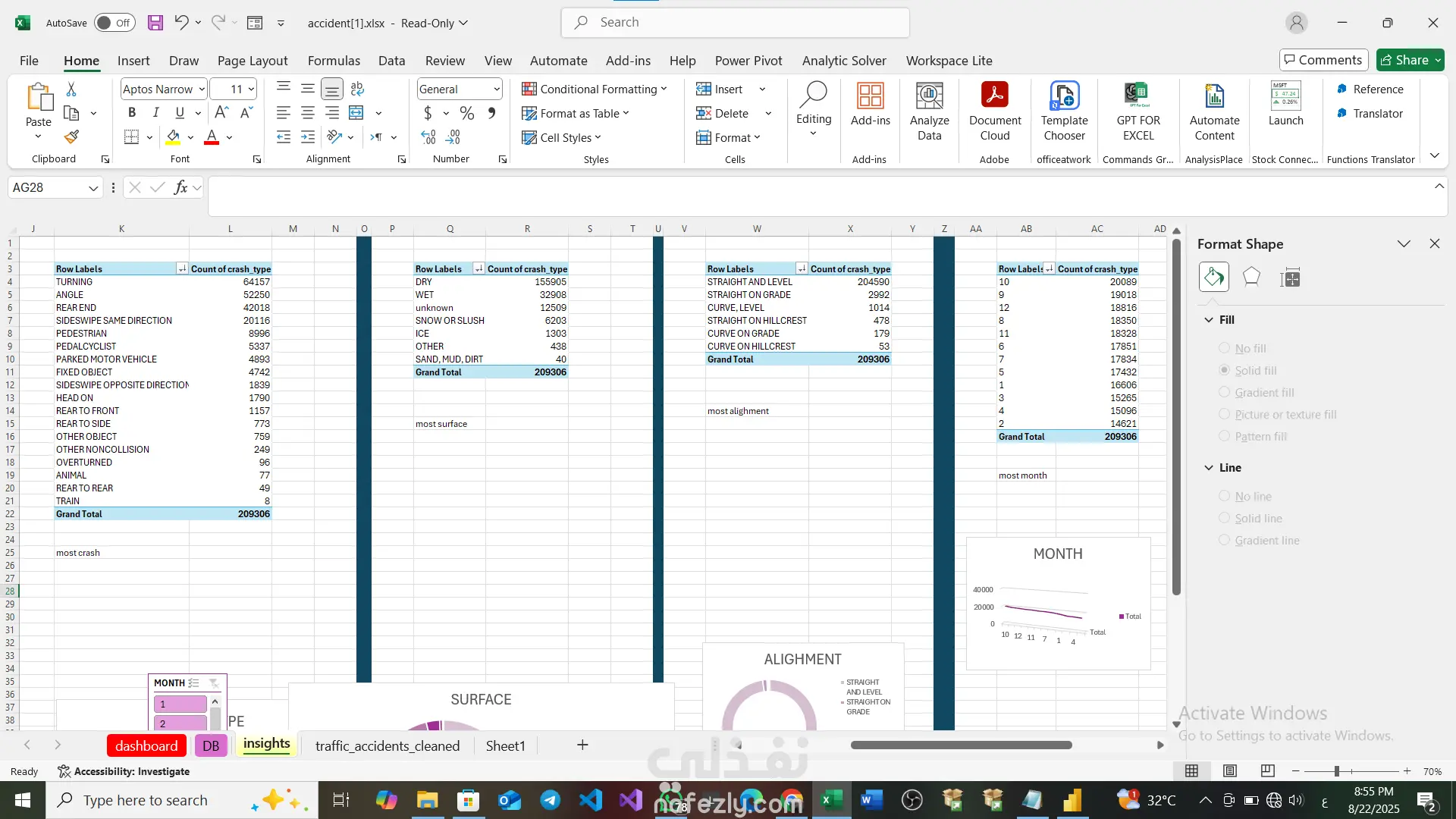The image size is (1456, 819).
Task: Switch to Page Break Preview view
Action: click(1267, 771)
